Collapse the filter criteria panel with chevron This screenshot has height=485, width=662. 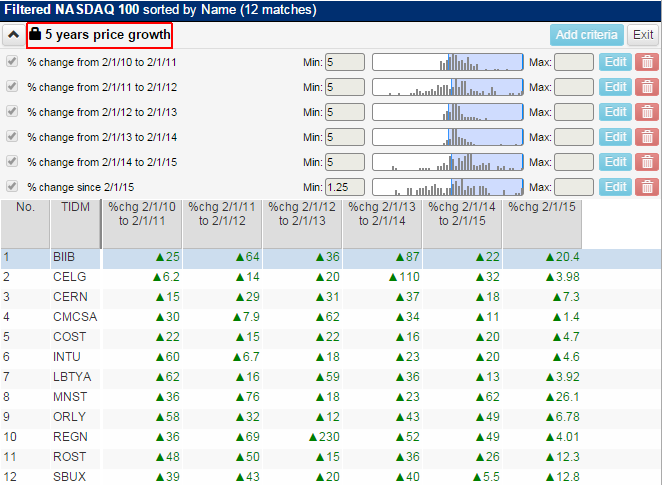[14, 35]
